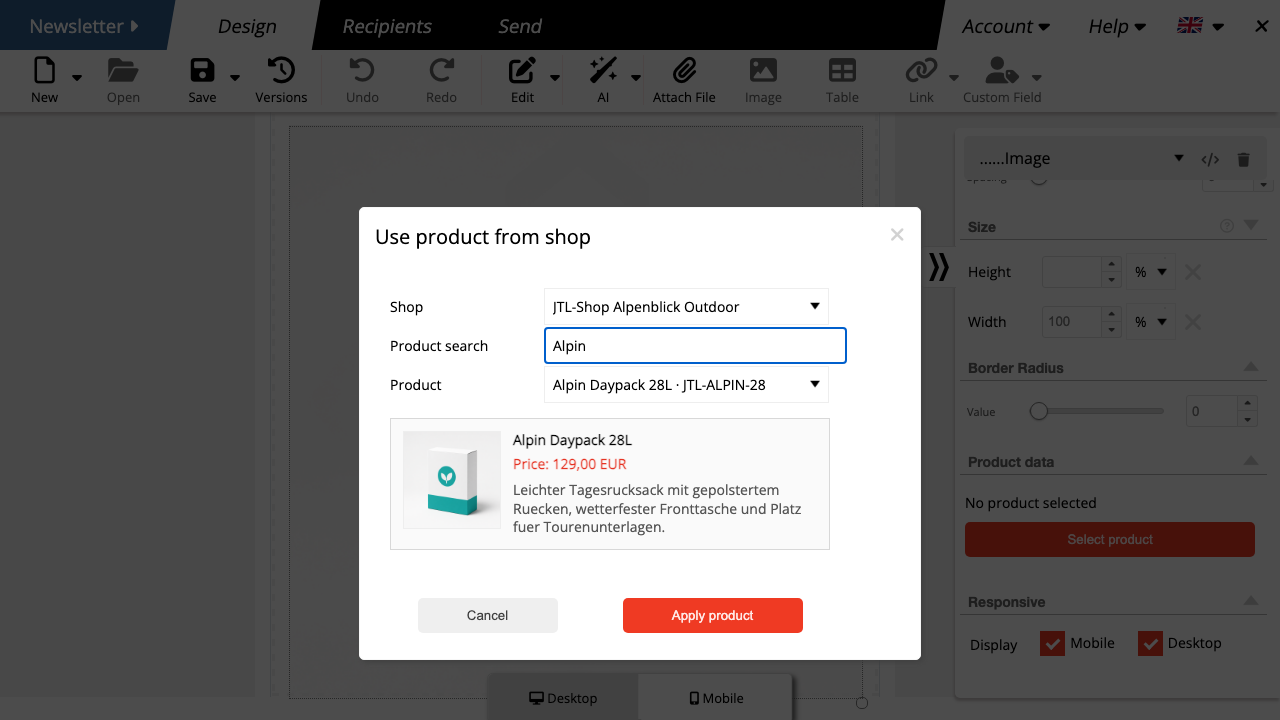Open the Newsletter menu
This screenshot has width=1280, height=720.
click(x=84, y=26)
